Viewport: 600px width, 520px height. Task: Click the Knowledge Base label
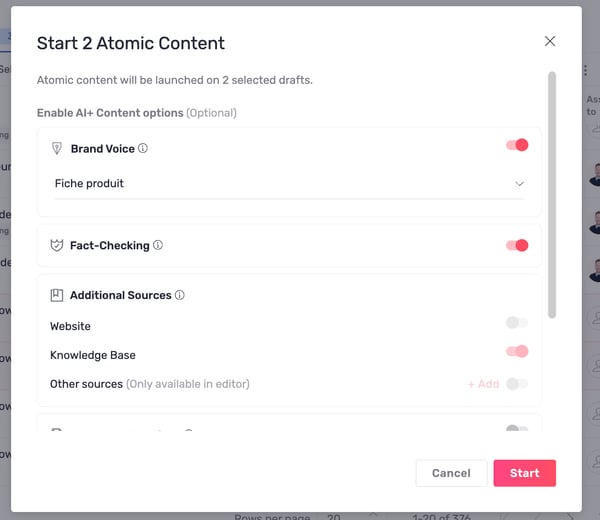(93, 355)
